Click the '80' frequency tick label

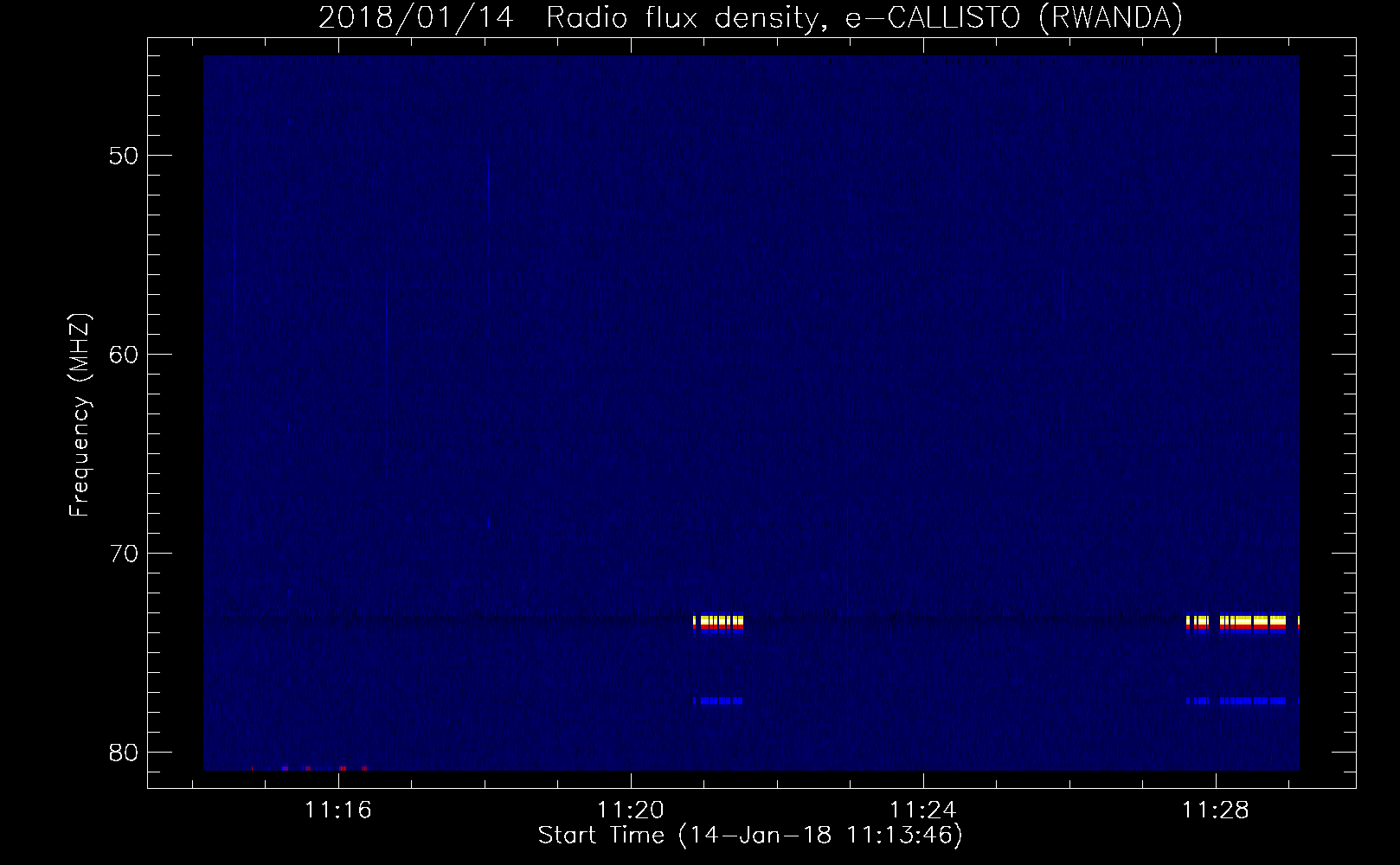click(125, 753)
